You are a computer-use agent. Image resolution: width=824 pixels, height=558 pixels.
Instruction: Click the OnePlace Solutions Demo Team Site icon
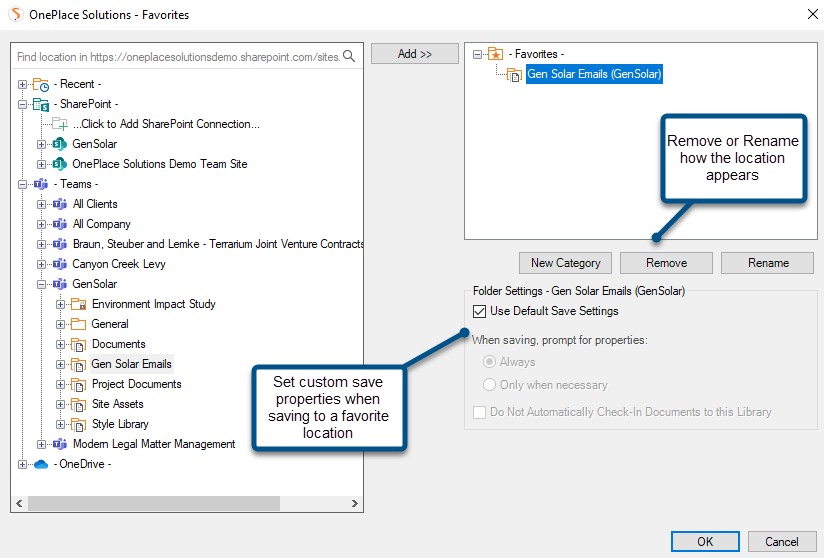(x=60, y=164)
